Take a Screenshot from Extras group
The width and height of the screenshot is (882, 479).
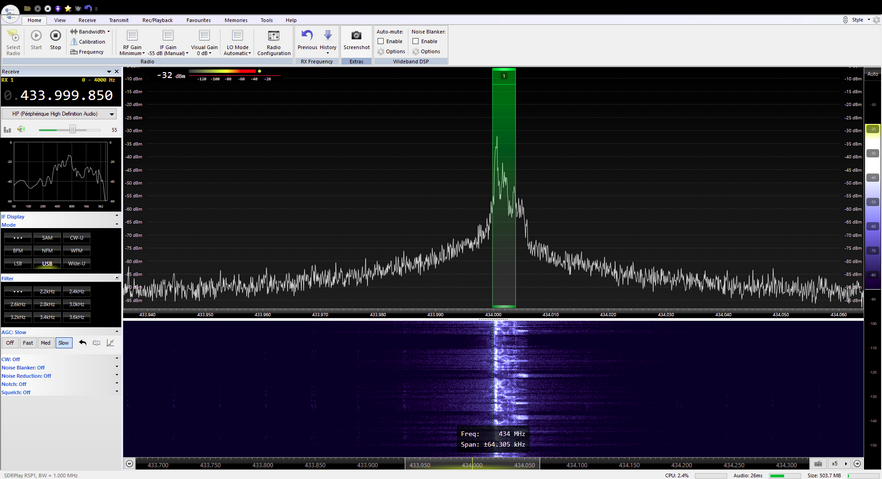(356, 39)
